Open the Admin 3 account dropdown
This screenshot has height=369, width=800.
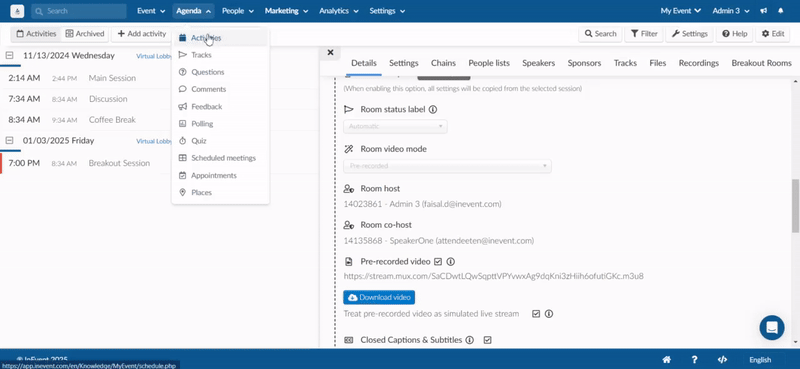(732, 11)
